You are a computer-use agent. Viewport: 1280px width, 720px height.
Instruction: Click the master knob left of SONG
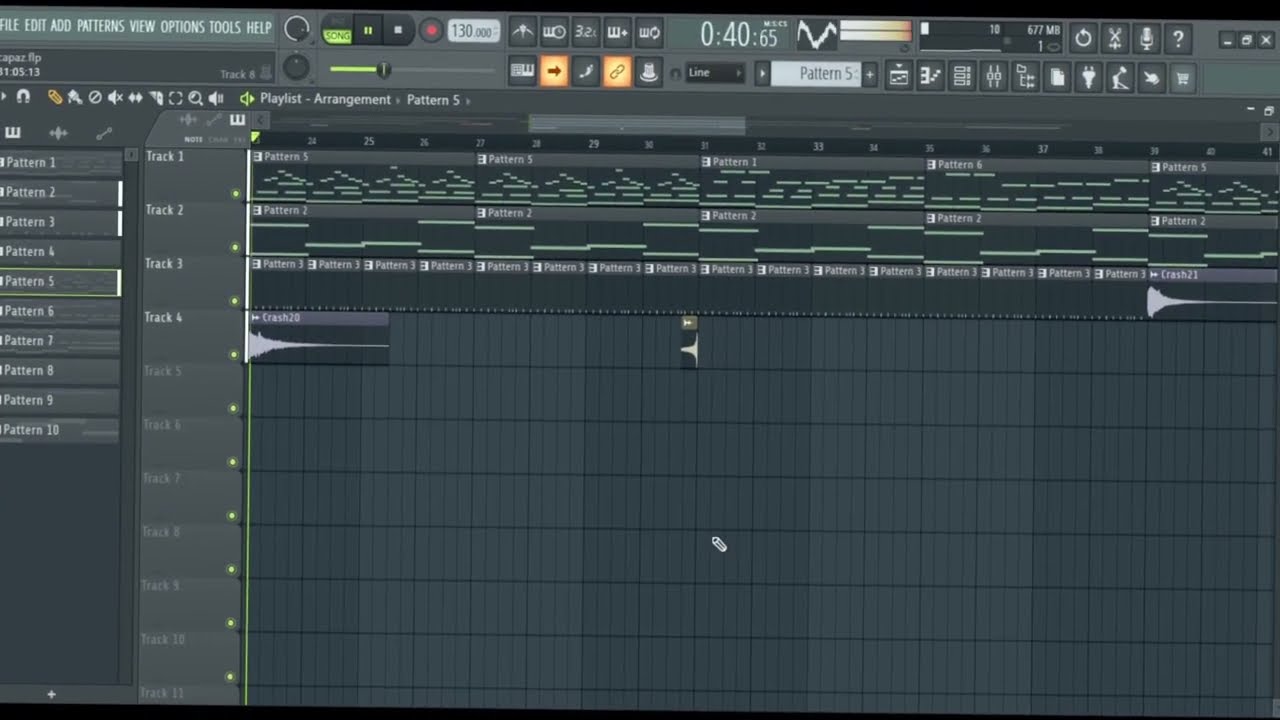[x=297, y=30]
